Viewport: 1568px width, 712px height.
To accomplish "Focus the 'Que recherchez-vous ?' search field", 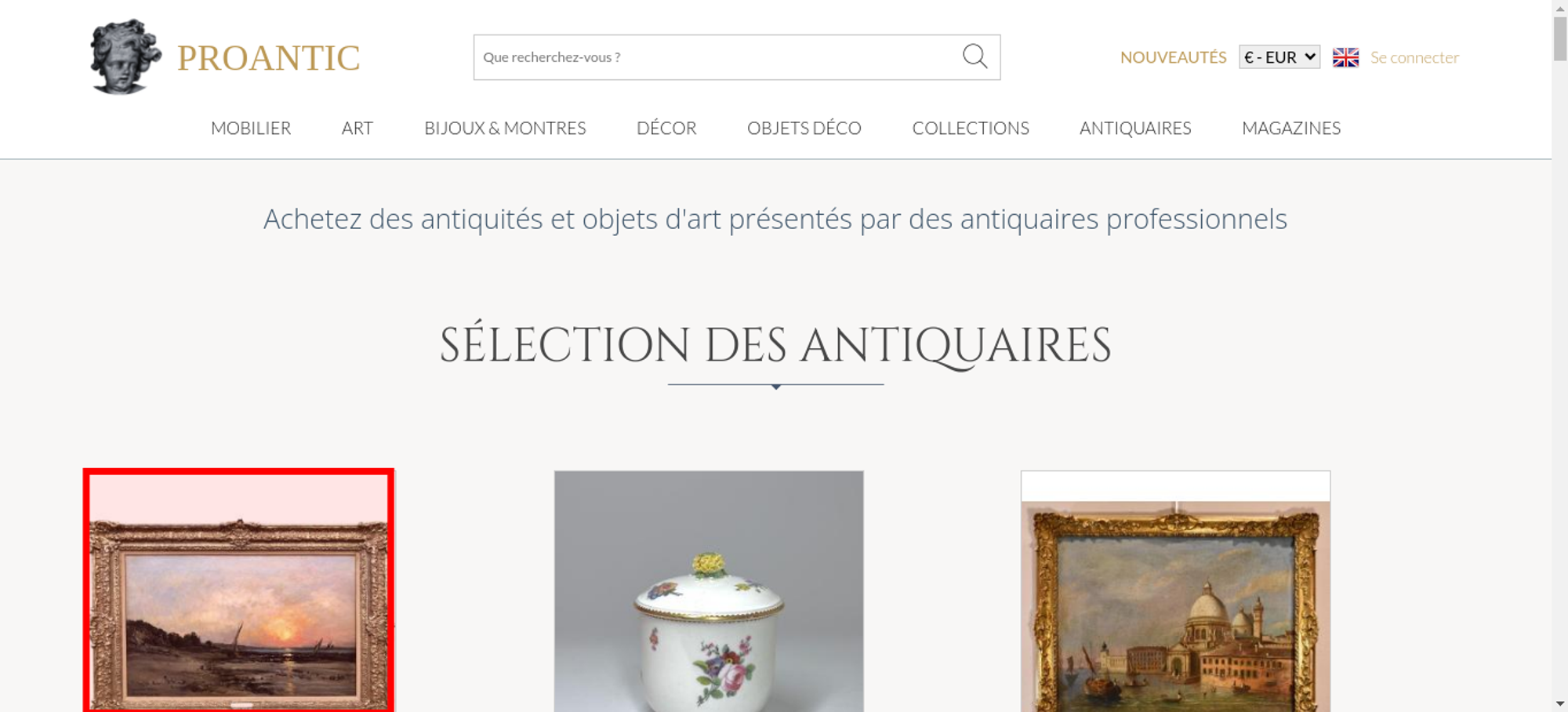I will click(717, 57).
